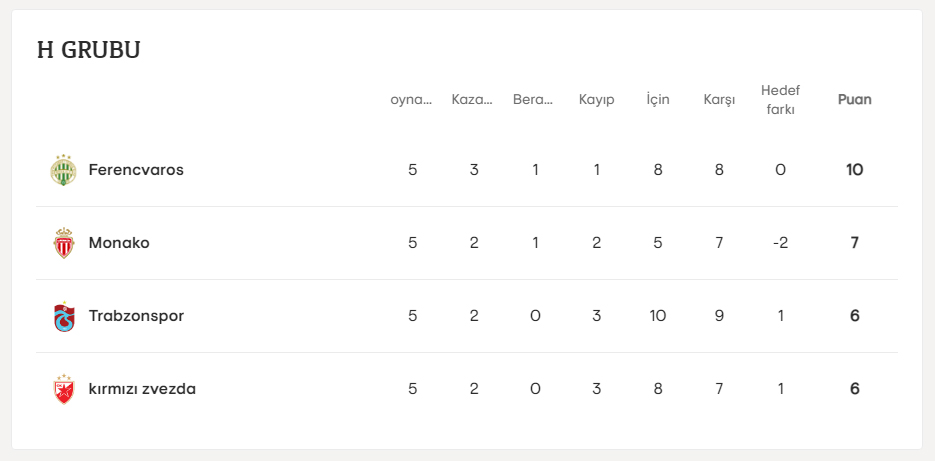Click the Karşı column header
Screen dimensions: 935x461
point(719,100)
